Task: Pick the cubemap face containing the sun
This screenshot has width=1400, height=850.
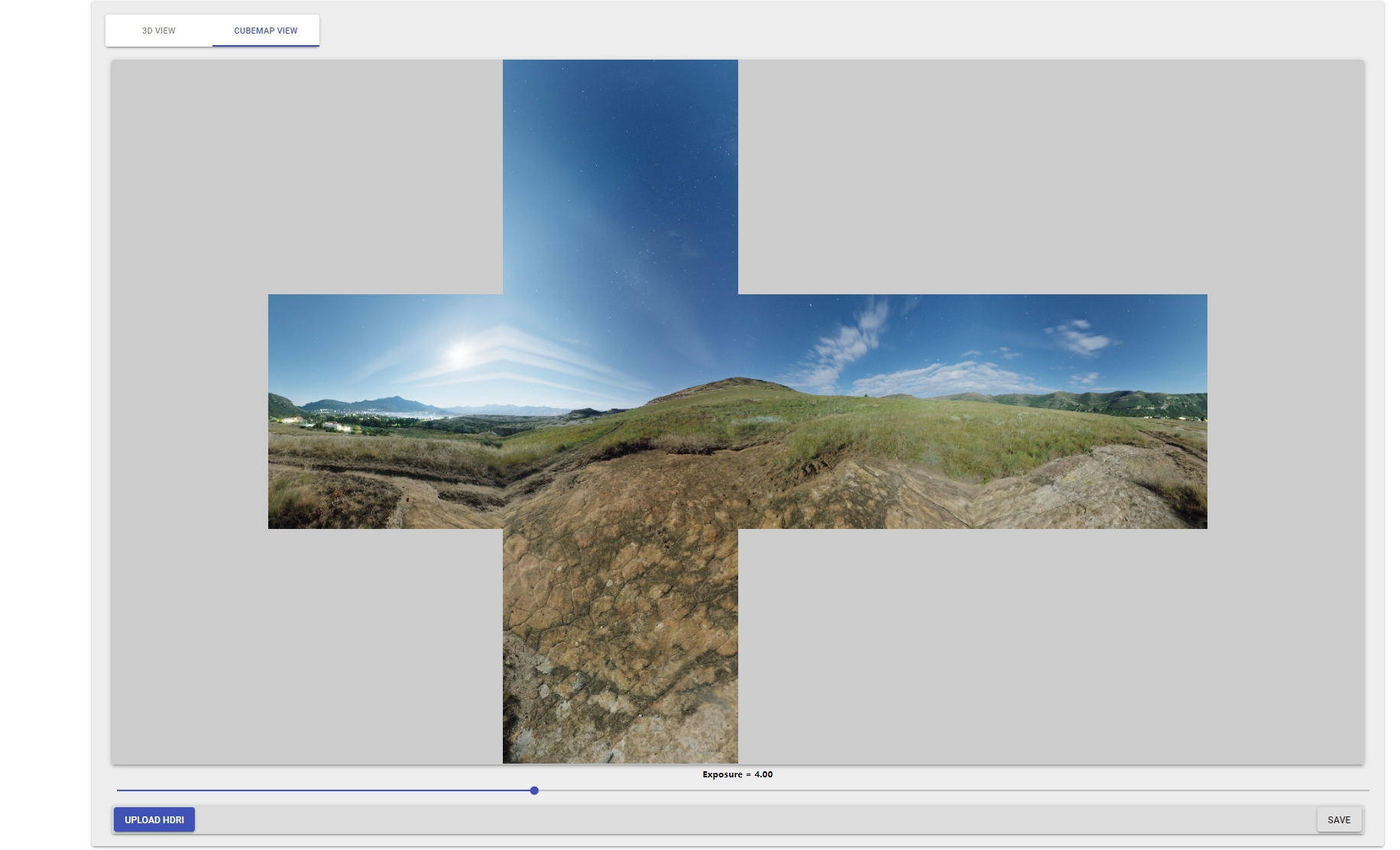Action: 385,411
